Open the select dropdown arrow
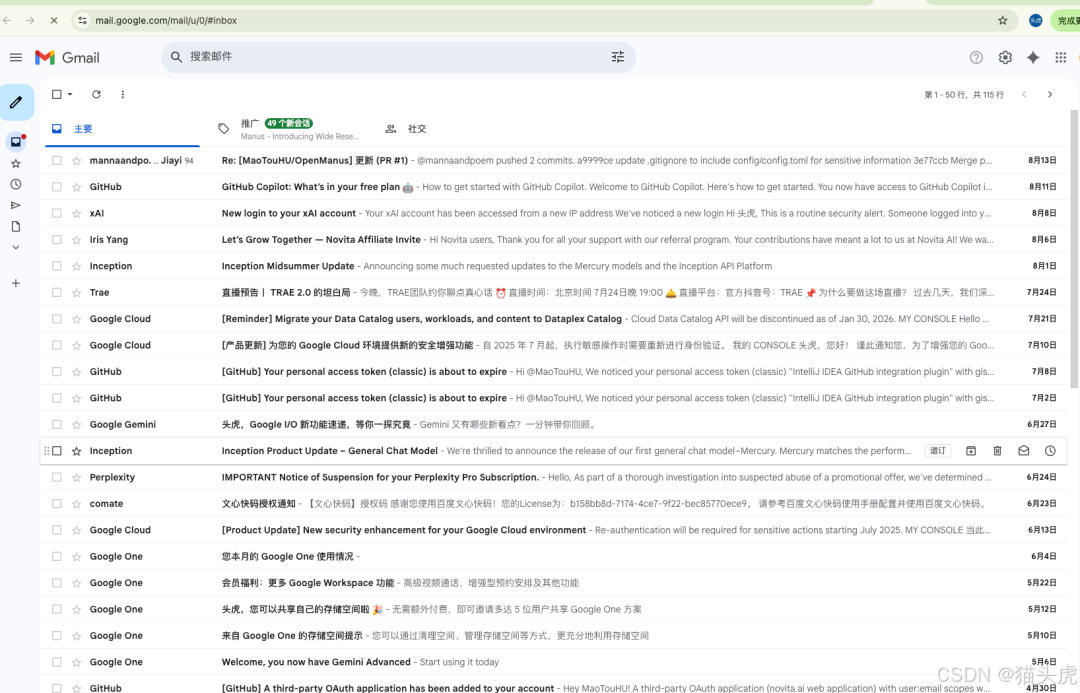The image size is (1080, 693). (x=70, y=94)
